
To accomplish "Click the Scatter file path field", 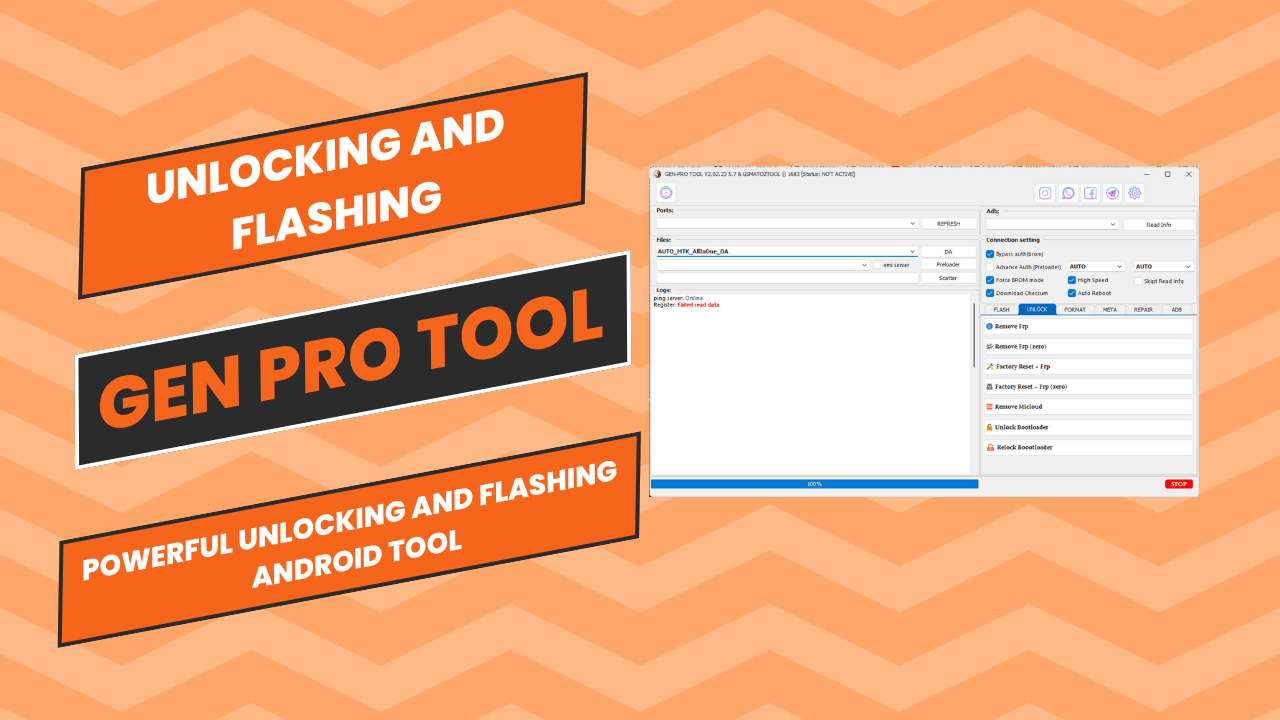I will pos(786,278).
